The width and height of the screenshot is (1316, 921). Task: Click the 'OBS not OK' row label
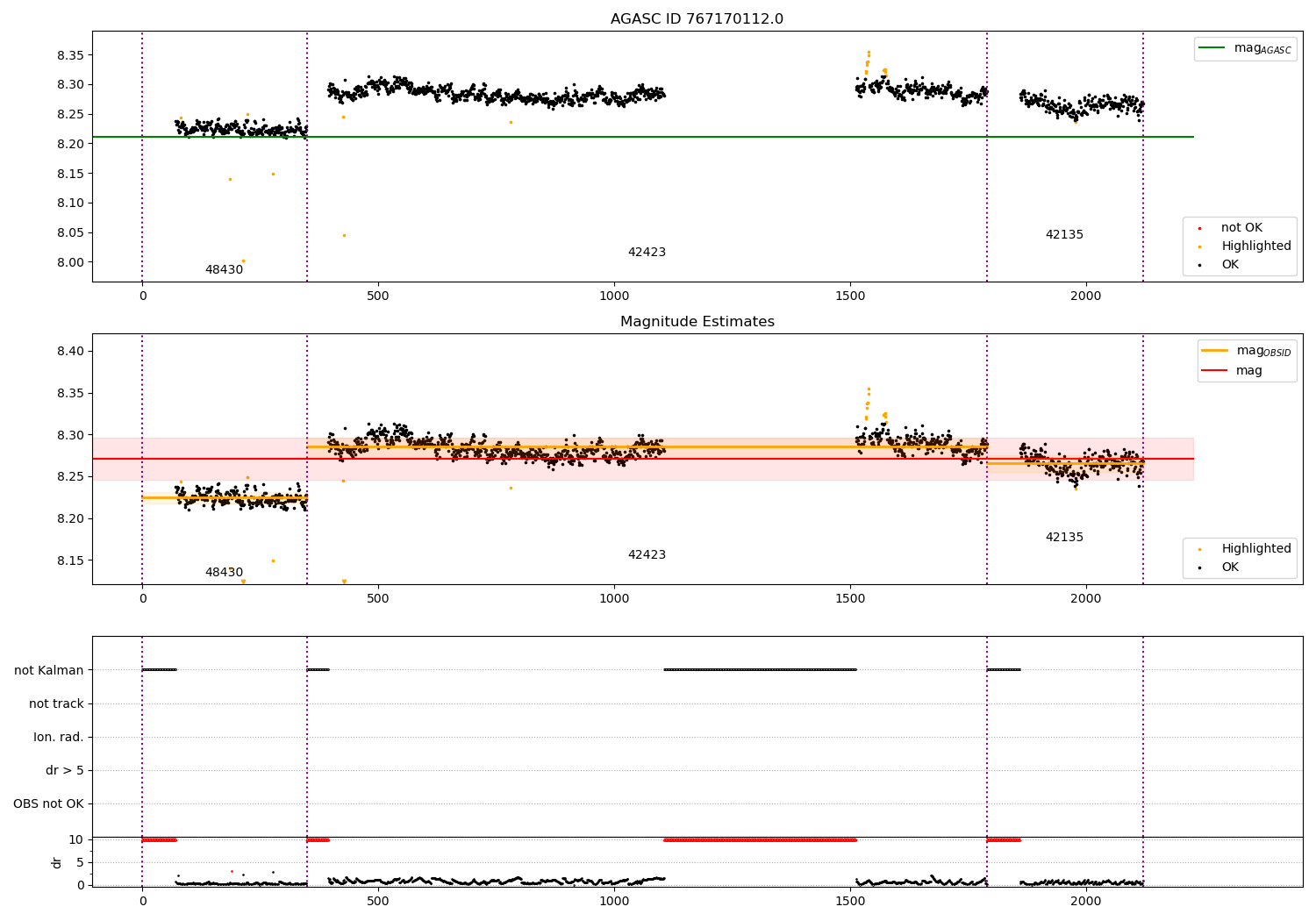tap(48, 803)
